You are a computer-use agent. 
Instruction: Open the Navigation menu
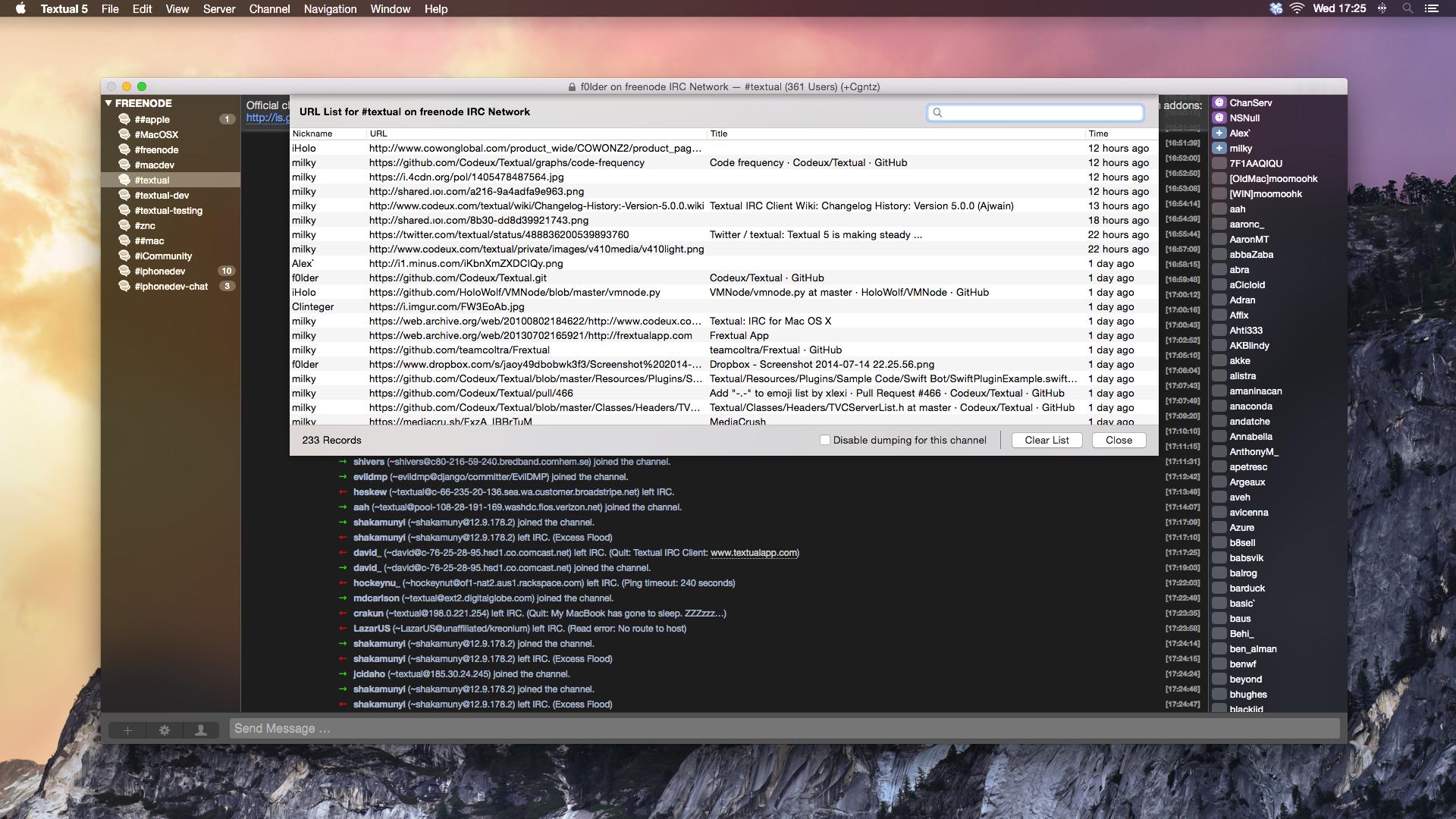click(x=330, y=9)
